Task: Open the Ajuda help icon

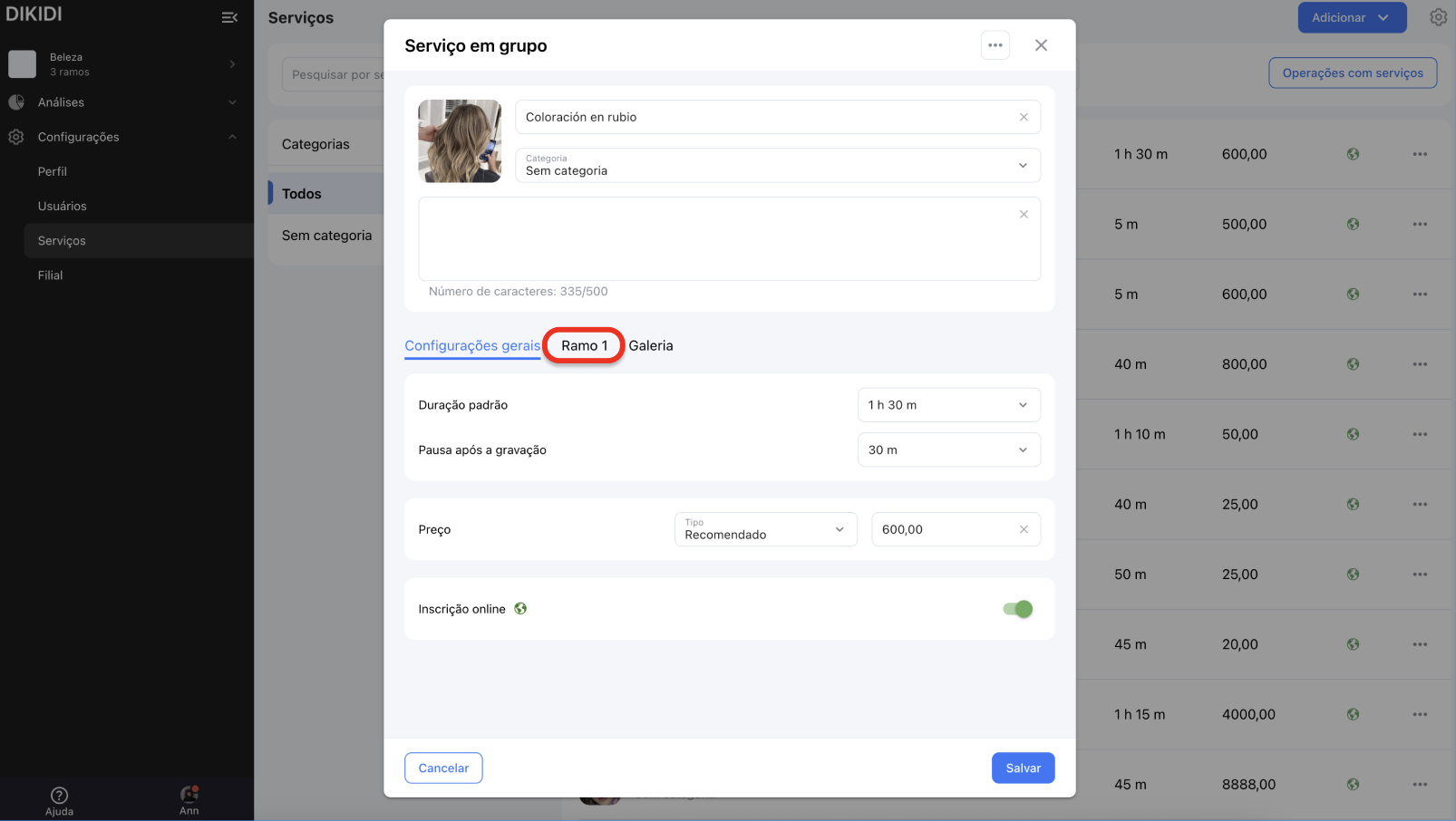Action: tap(60, 796)
